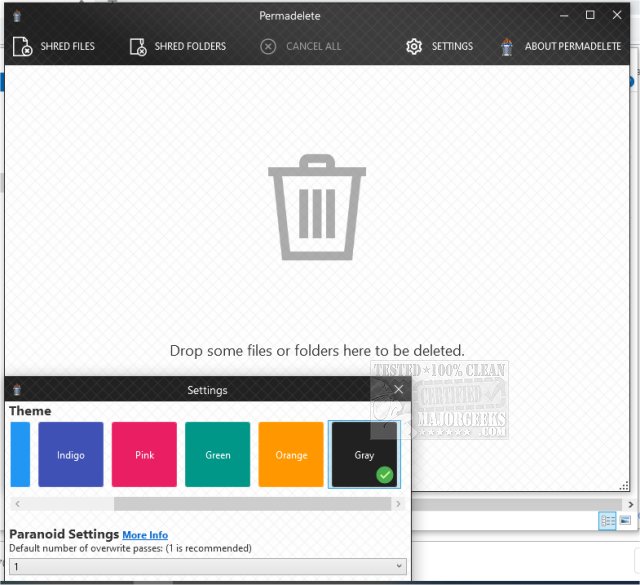The width and height of the screenshot is (640, 585).
Task: Click the Settings window title icon
Action: click(x=17, y=390)
